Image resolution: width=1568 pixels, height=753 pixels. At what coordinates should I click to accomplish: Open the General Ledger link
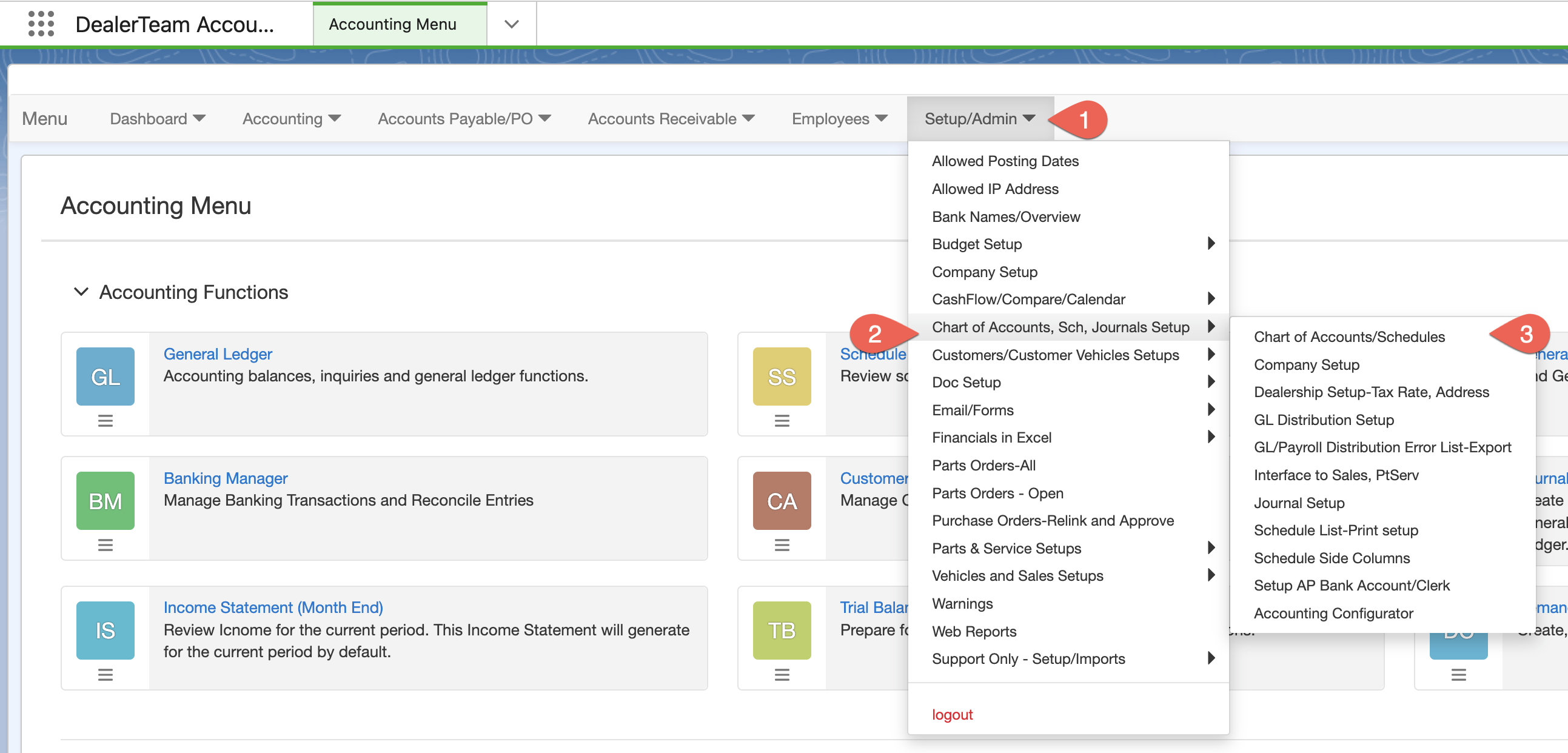[x=217, y=353]
